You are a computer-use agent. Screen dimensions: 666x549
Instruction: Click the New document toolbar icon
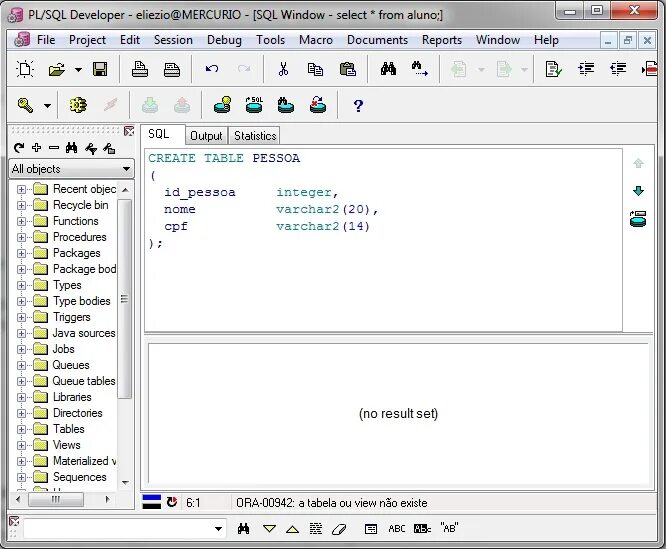coord(25,69)
